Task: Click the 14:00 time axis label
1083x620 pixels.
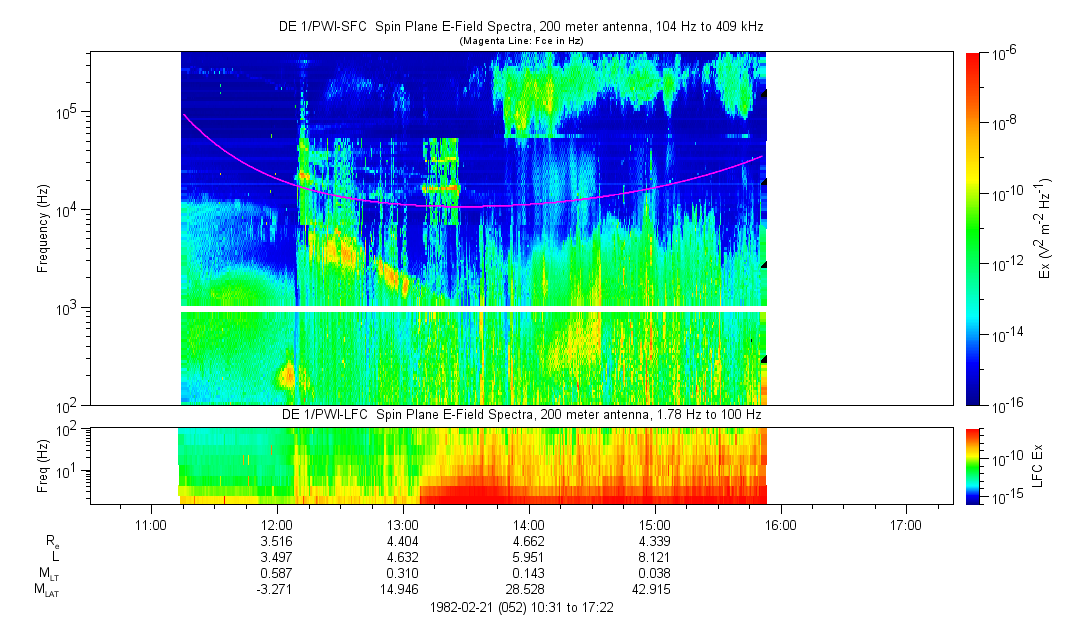Action: tap(528, 525)
